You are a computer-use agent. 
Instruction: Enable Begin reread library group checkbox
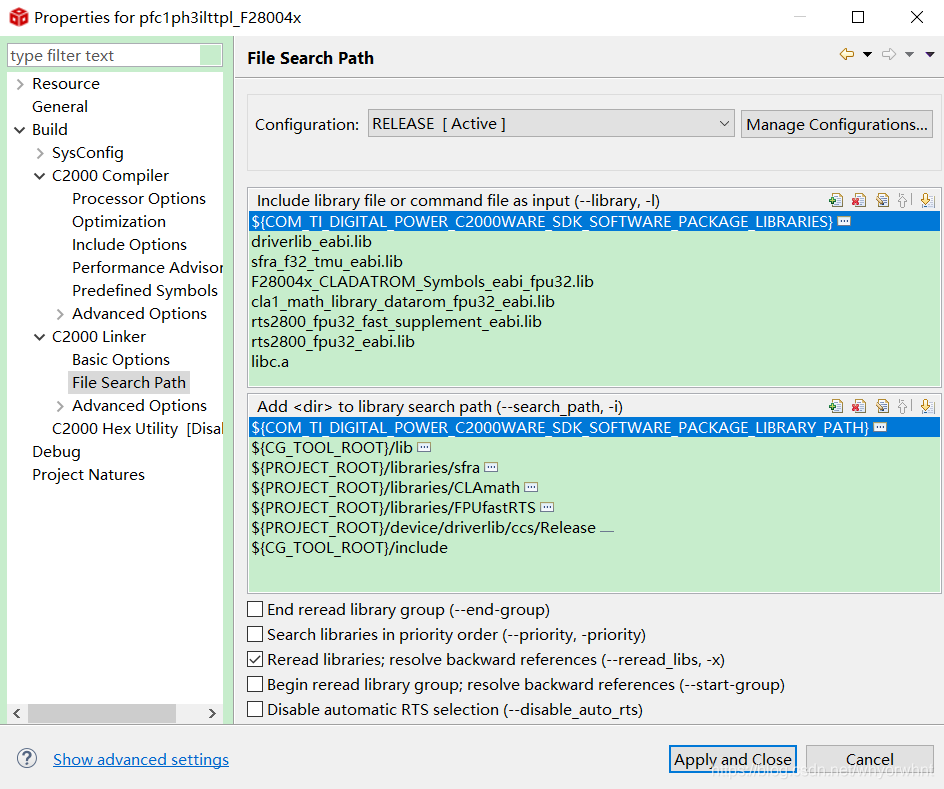[x=255, y=684]
